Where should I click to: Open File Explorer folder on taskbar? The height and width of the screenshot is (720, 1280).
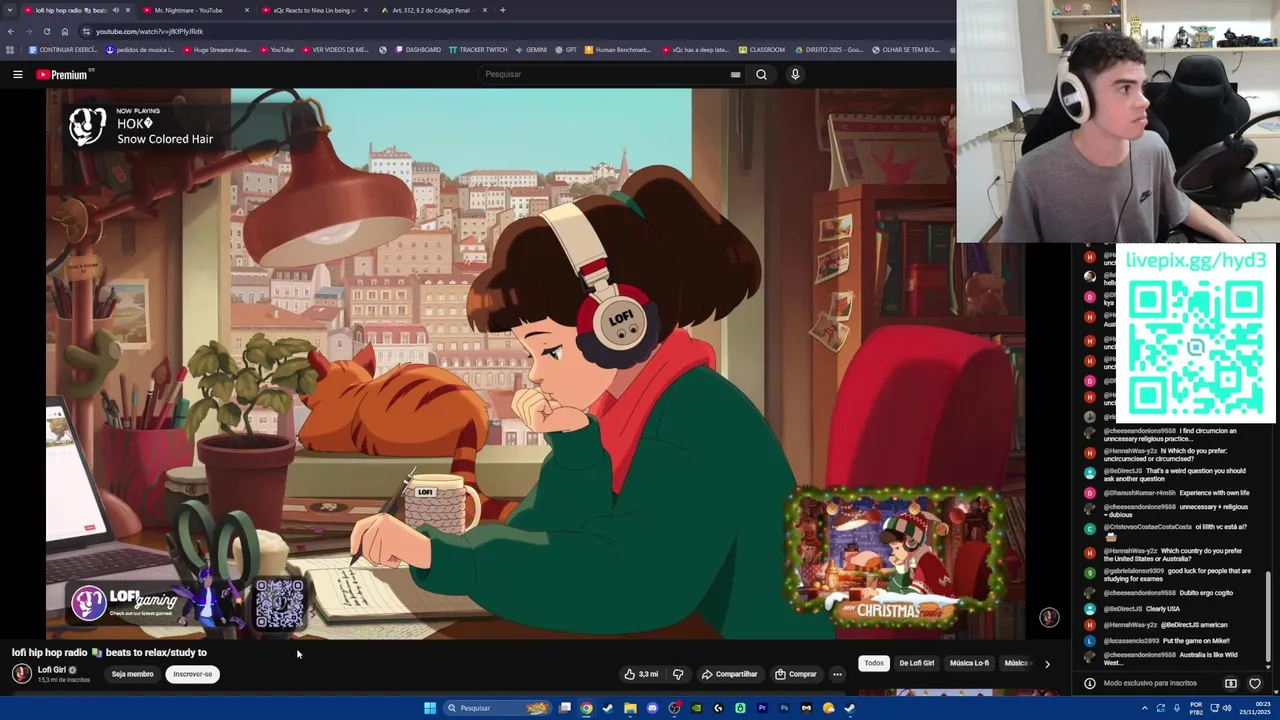pos(630,708)
